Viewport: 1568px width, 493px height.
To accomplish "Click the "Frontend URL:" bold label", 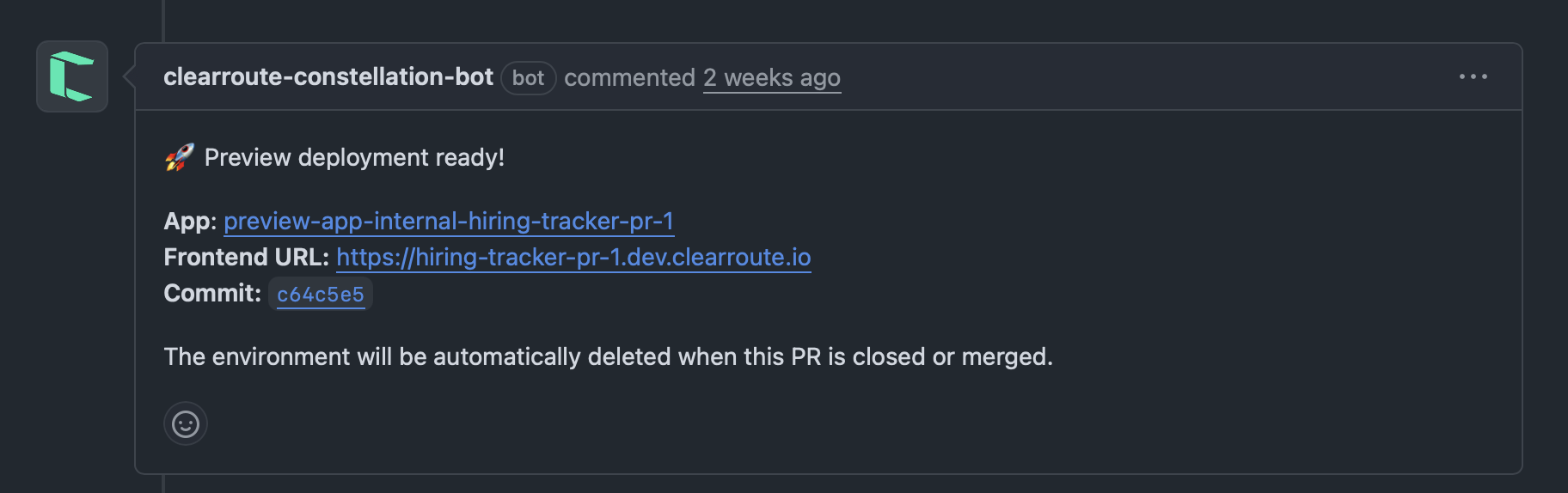I will coord(246,258).
